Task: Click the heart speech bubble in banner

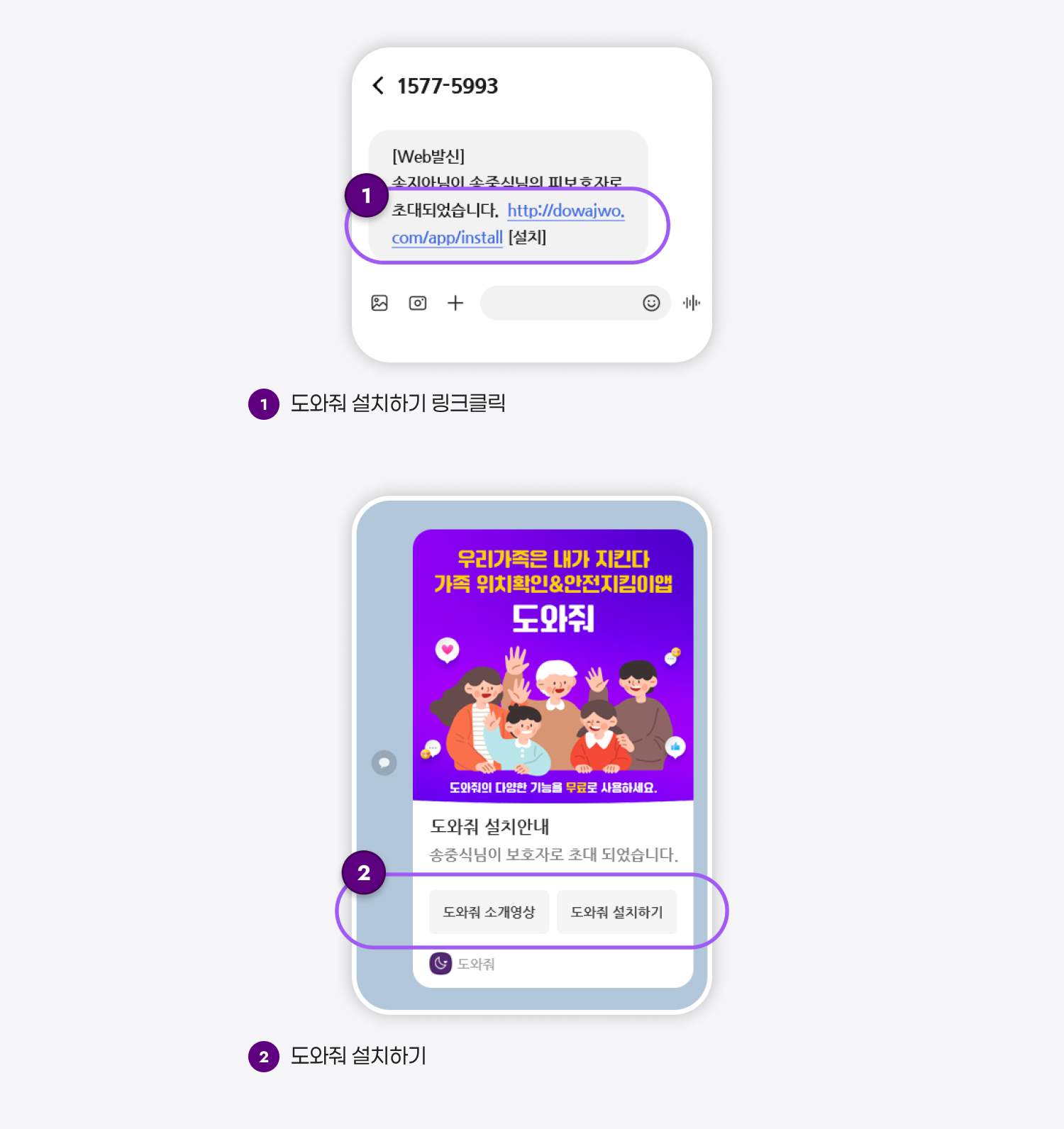Action: (447, 650)
